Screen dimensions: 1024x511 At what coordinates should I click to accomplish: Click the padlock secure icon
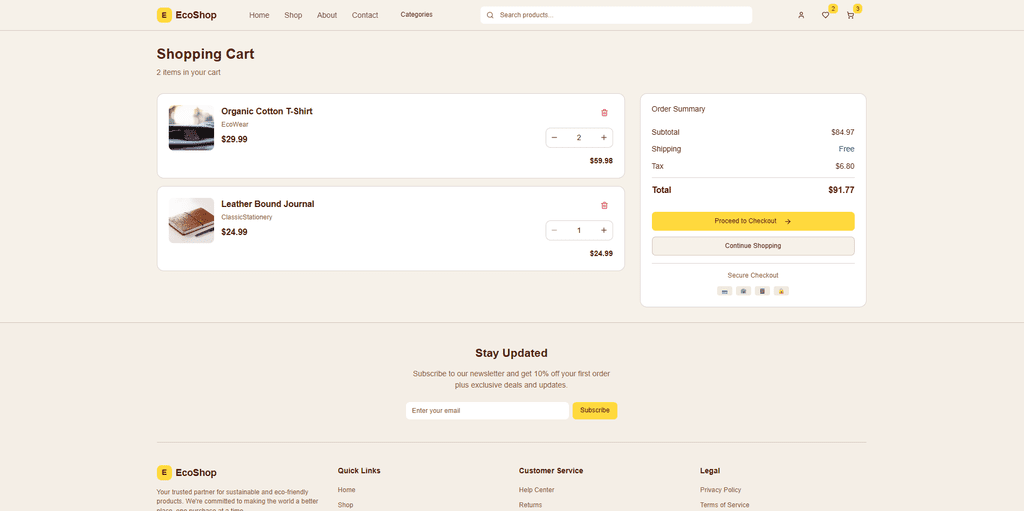click(781, 291)
